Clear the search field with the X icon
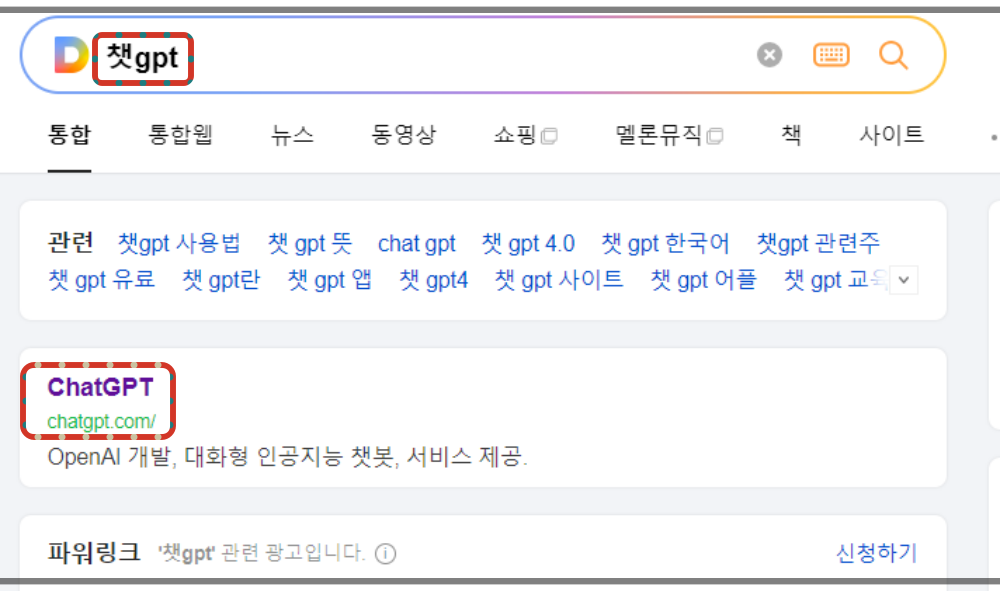 tap(768, 55)
